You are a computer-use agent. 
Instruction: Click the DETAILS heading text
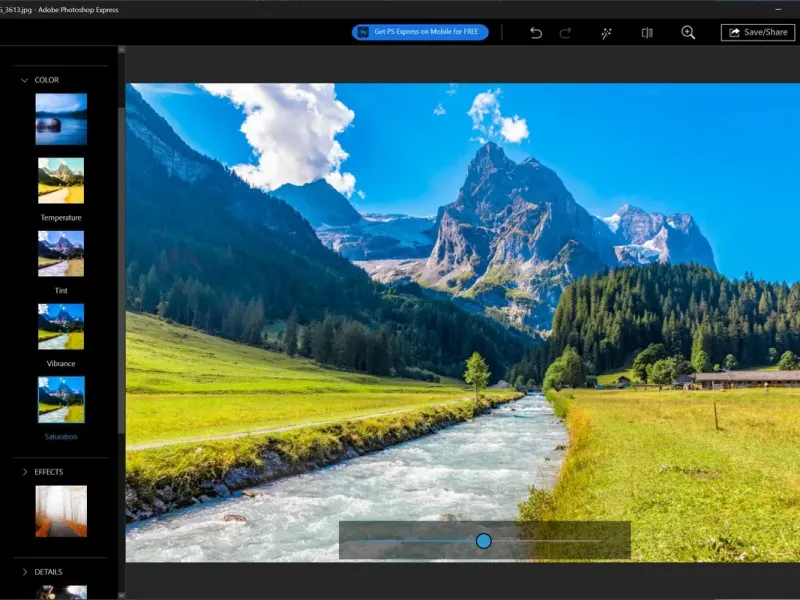point(48,572)
